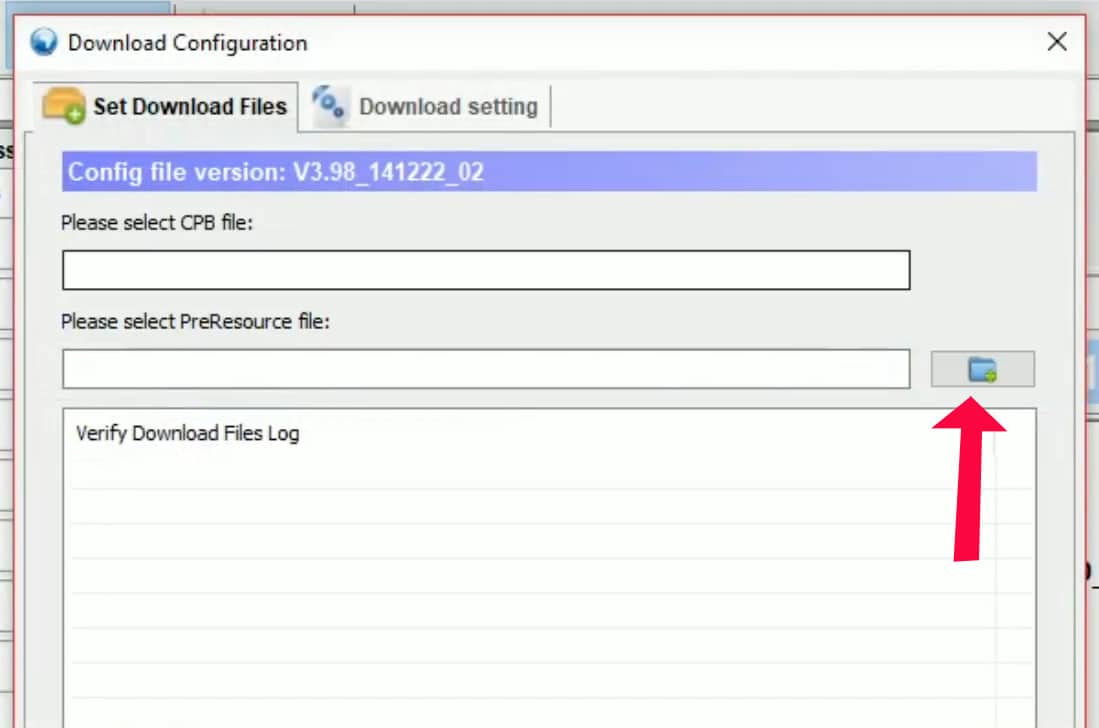
Task: Click the 'Please select PreResource file:' label
Action: [195, 322]
